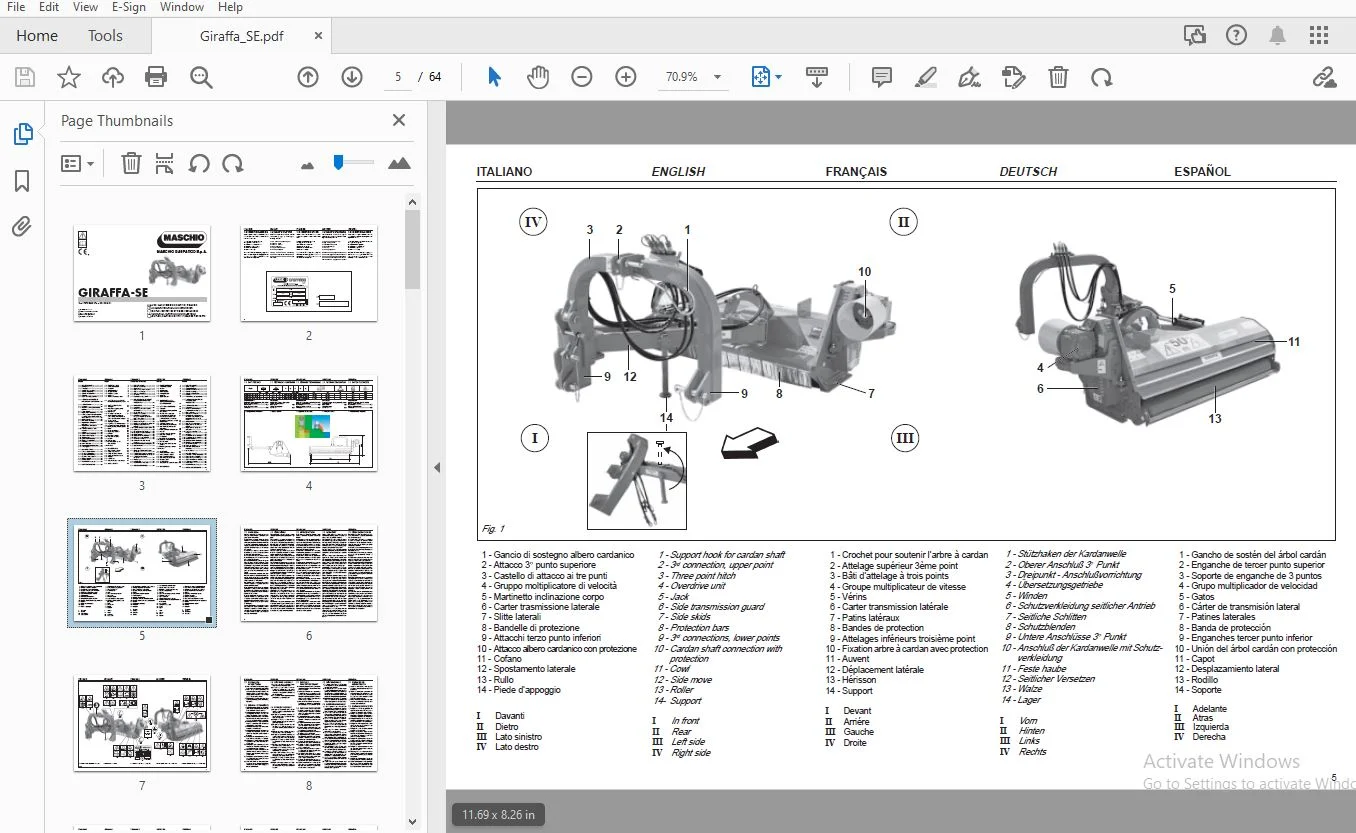Open the find text magnifier tool

[201, 77]
